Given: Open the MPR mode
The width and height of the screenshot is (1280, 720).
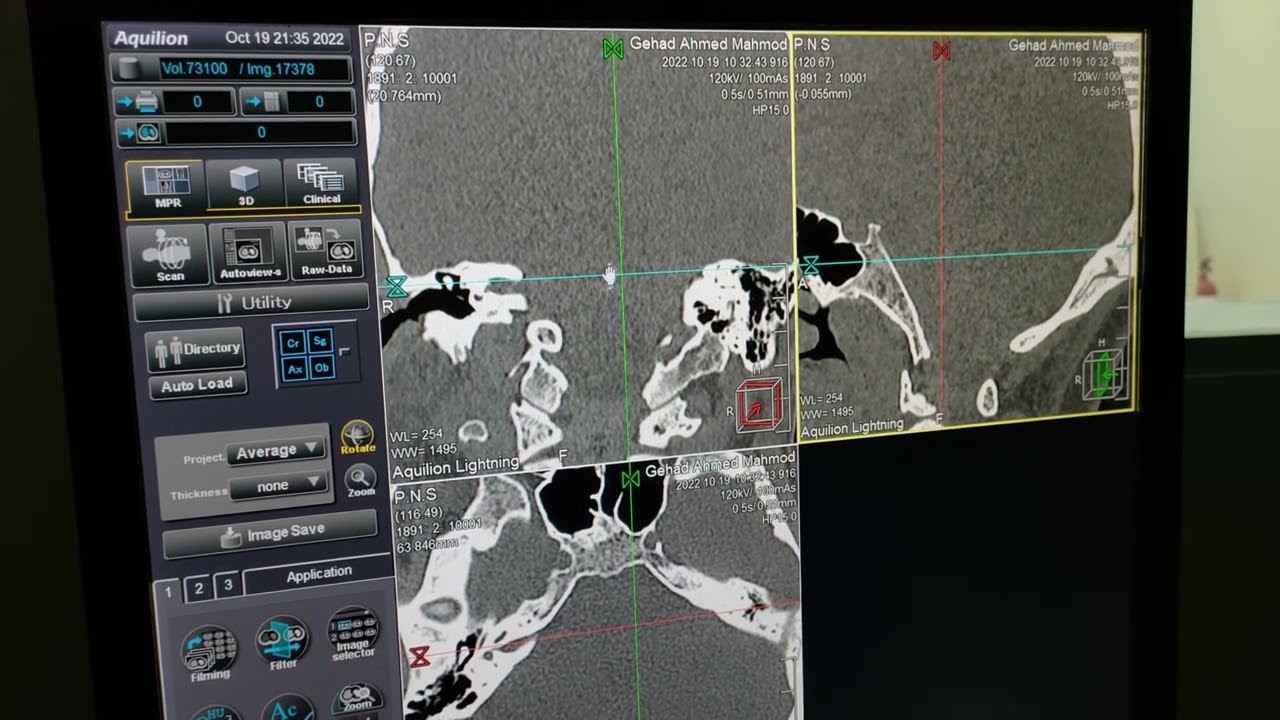Looking at the screenshot, I should [x=165, y=188].
